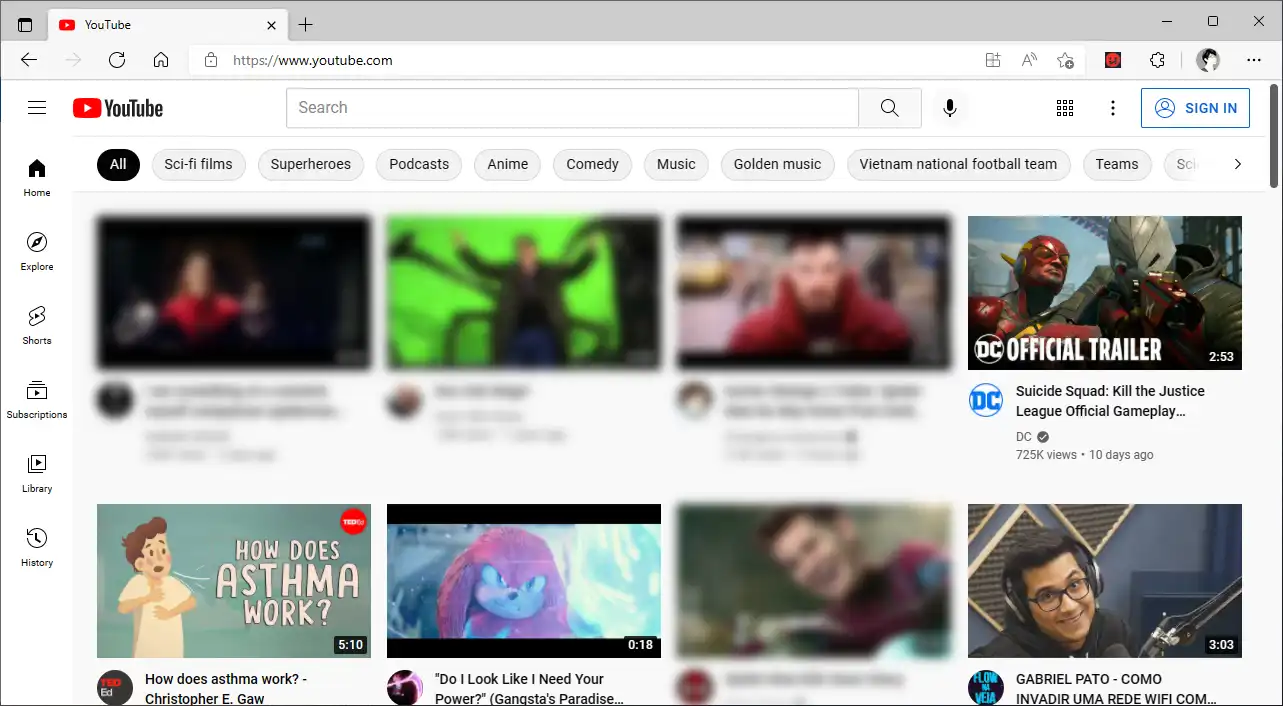1283x706 pixels.
Task: Open History in the sidebar
Action: coord(37,547)
